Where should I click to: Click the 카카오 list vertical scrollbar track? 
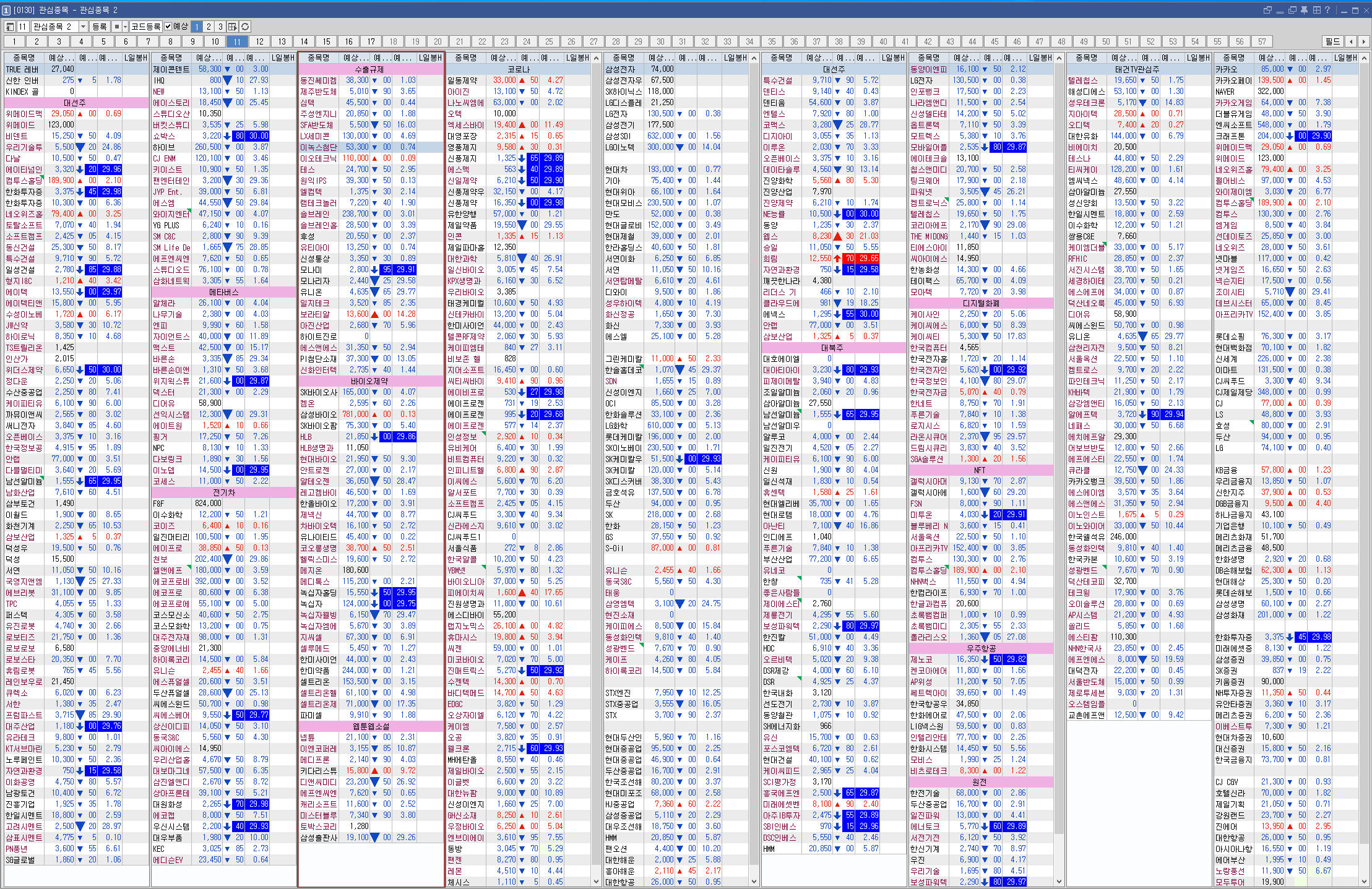click(1363, 470)
